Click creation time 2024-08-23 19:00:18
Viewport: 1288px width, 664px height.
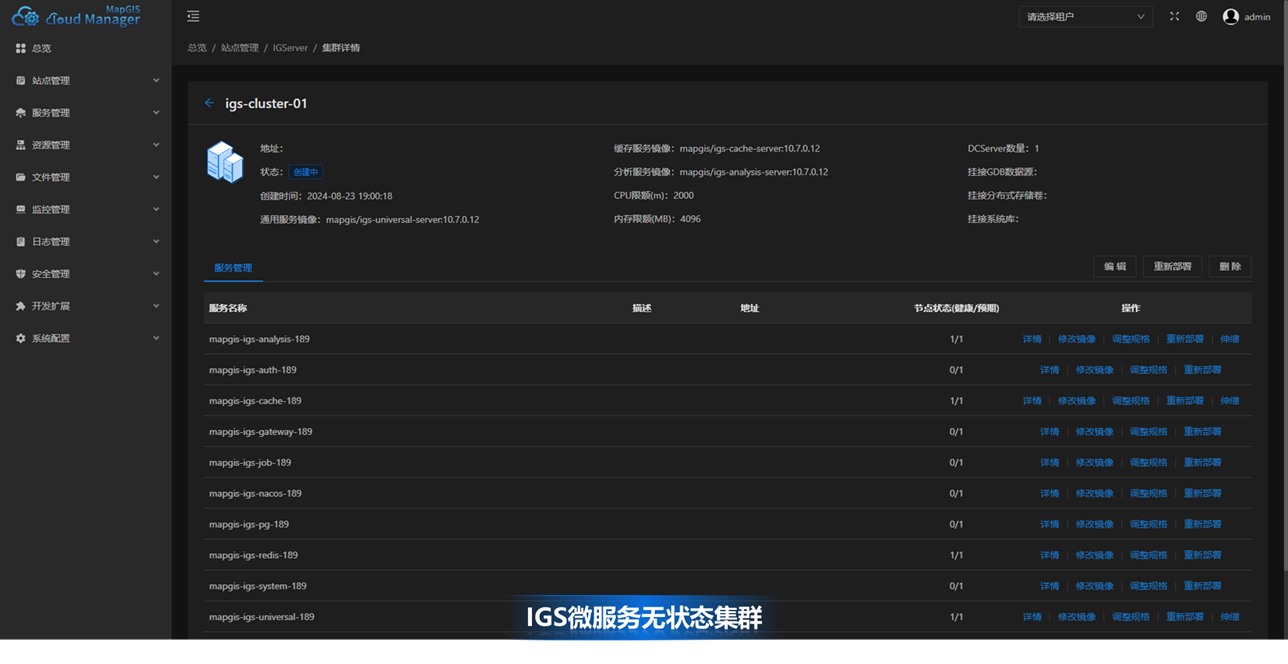[349, 196]
